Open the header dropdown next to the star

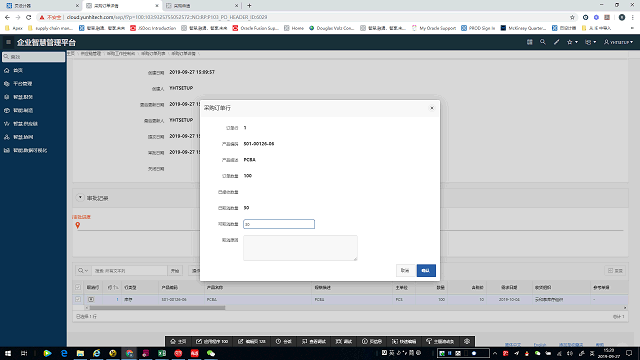pyautogui.click(x=591, y=42)
